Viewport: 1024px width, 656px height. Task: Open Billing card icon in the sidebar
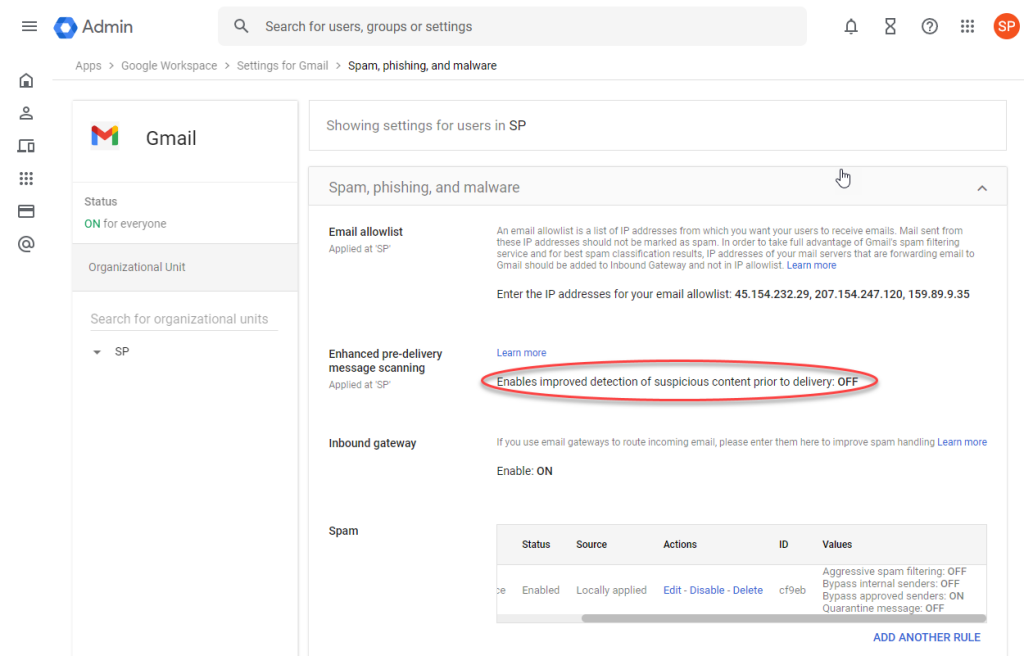click(x=27, y=211)
